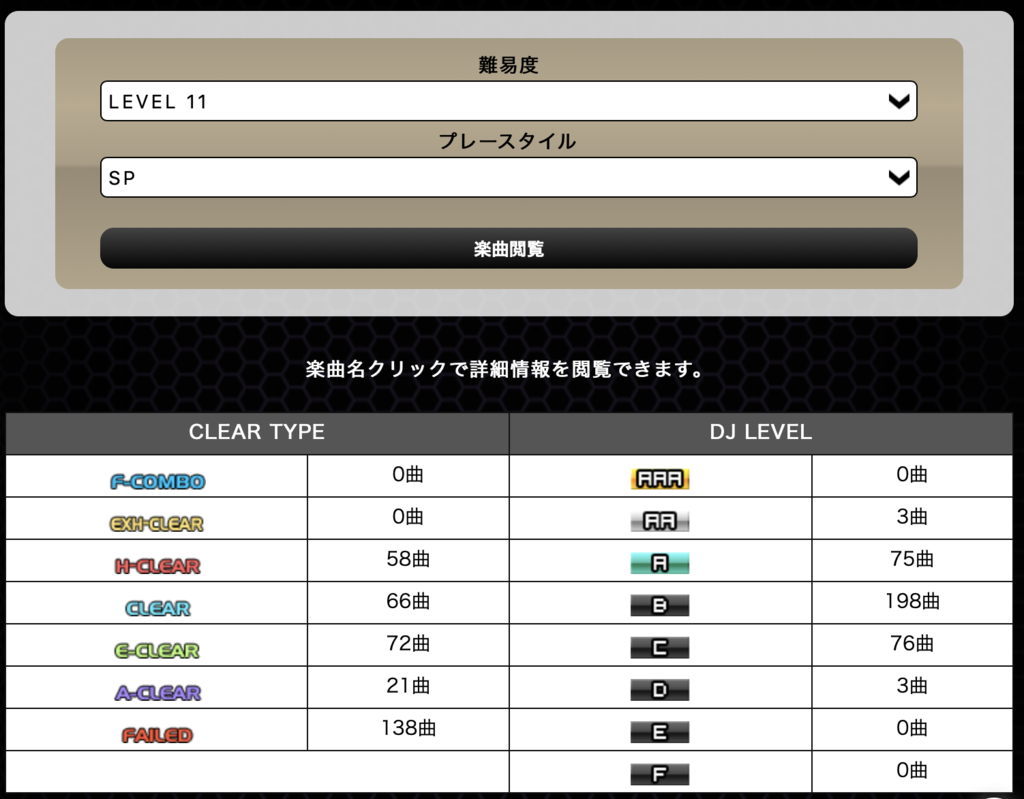Click the H-CLEAR badge icon

pos(157,566)
